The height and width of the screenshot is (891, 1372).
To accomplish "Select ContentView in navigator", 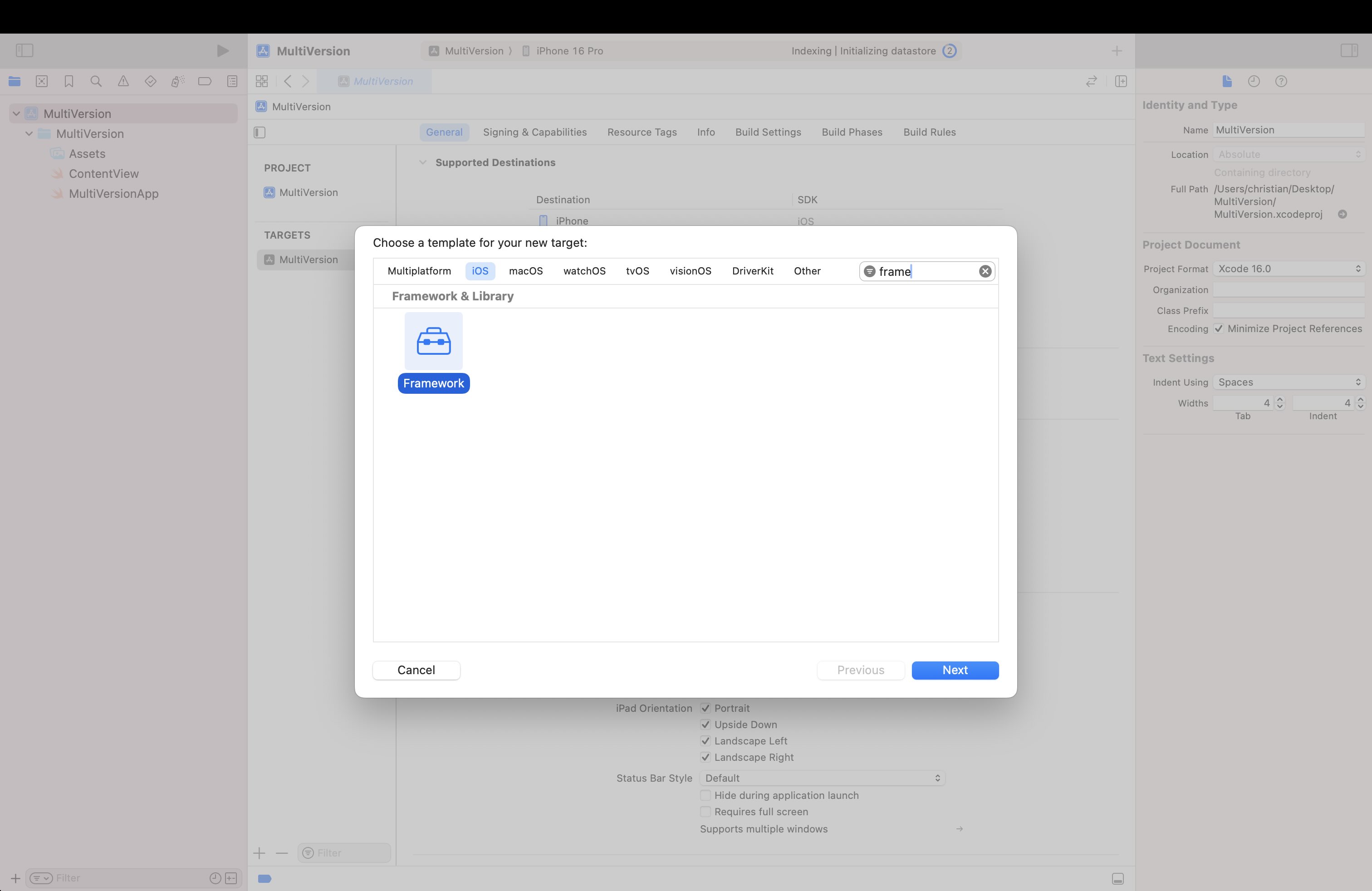I will [x=104, y=173].
